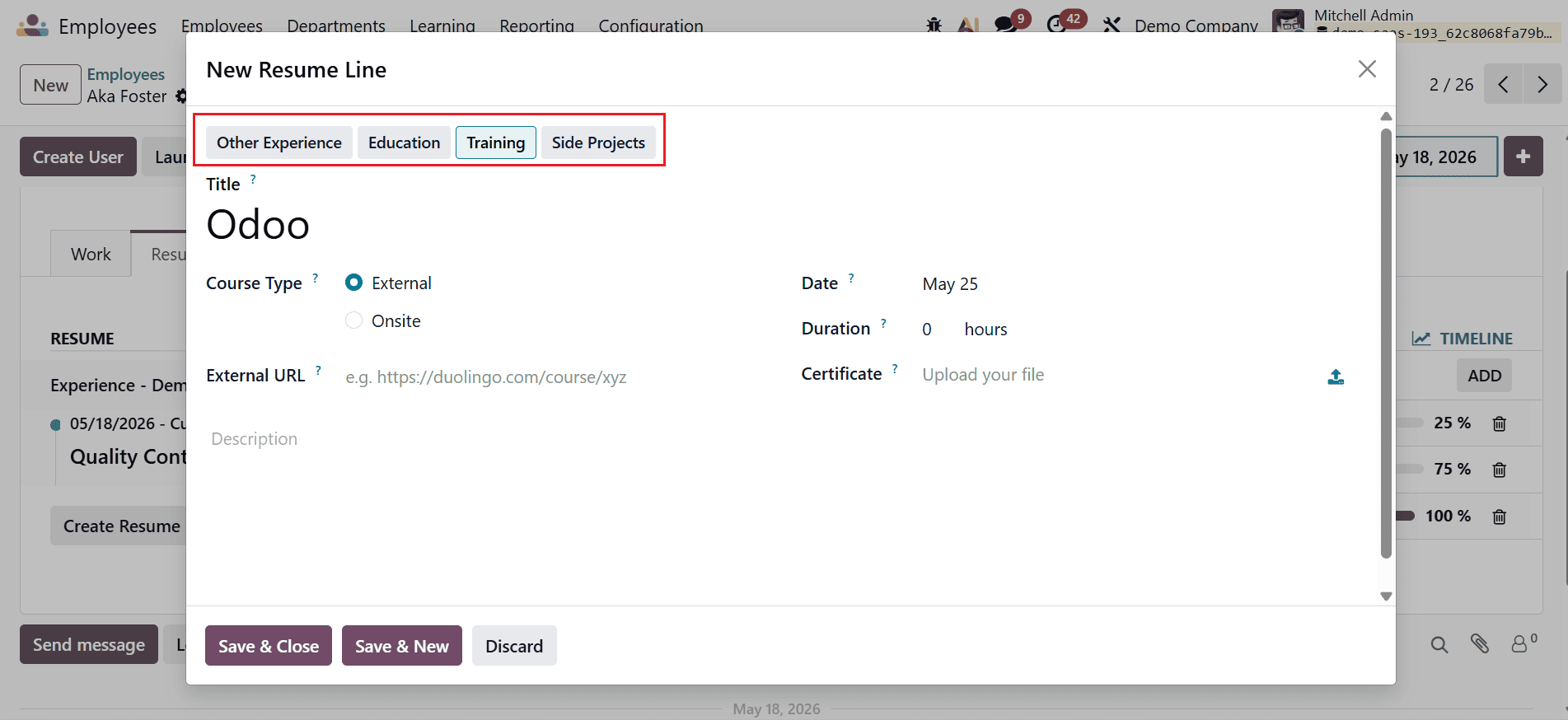Viewport: 1568px width, 720px height.
Task: Edit the Title field containing Odoo
Action: pyautogui.click(x=783, y=225)
